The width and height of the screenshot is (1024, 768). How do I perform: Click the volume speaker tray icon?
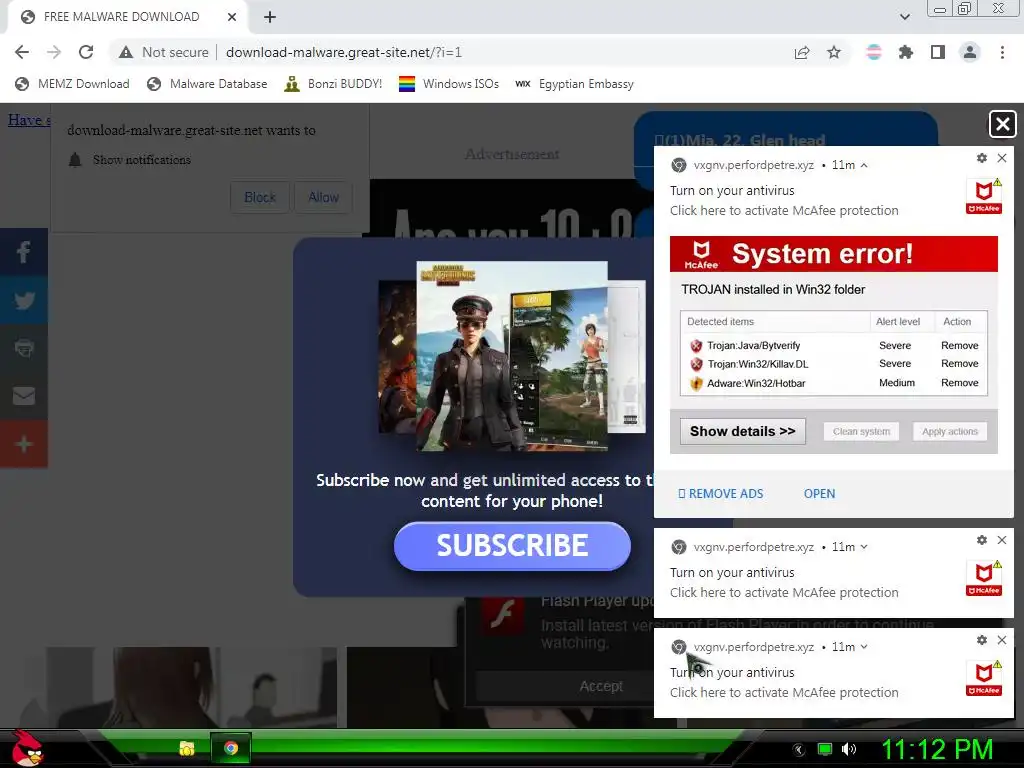point(849,749)
